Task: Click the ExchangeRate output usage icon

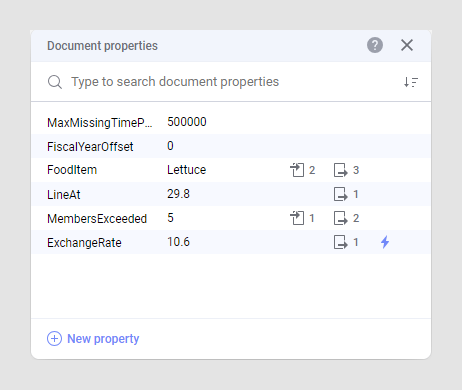Action: (x=340, y=242)
